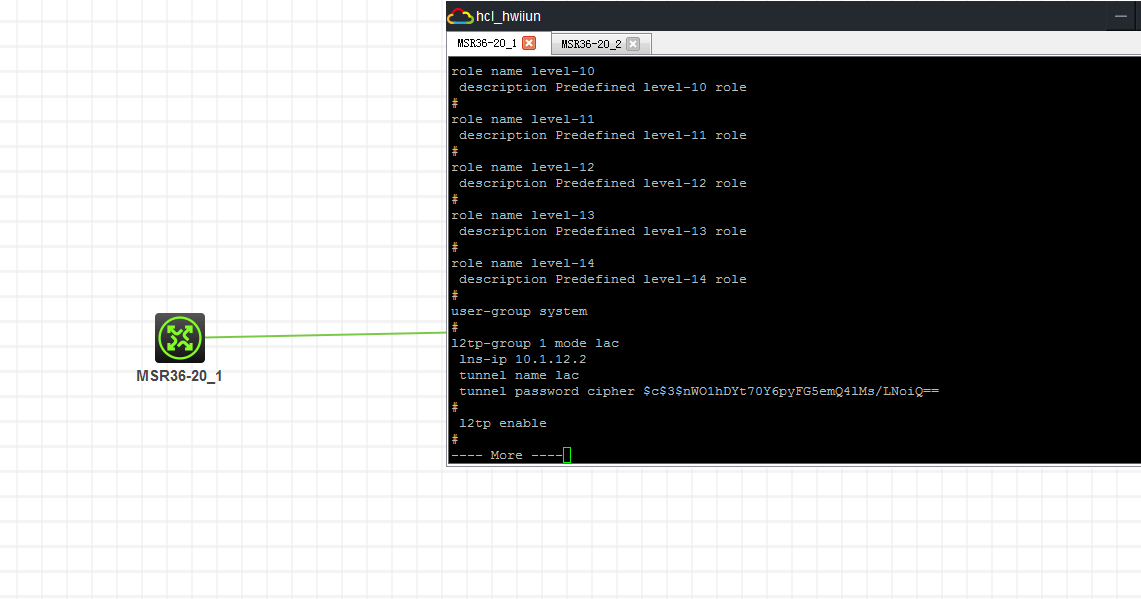Image resolution: width=1141 pixels, height=599 pixels.
Task: Click the 'role name level-10' line
Action: (x=523, y=71)
